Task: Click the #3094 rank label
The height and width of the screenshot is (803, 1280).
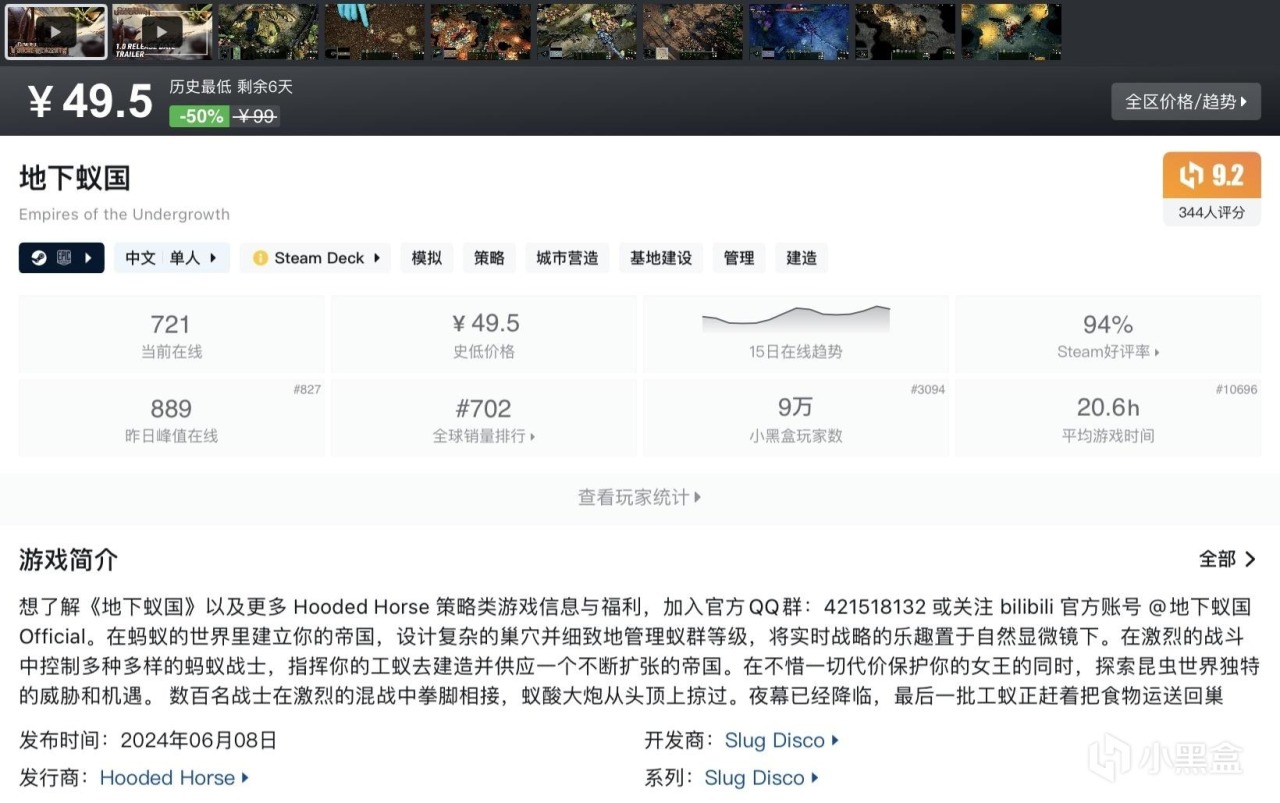Action: click(927, 389)
